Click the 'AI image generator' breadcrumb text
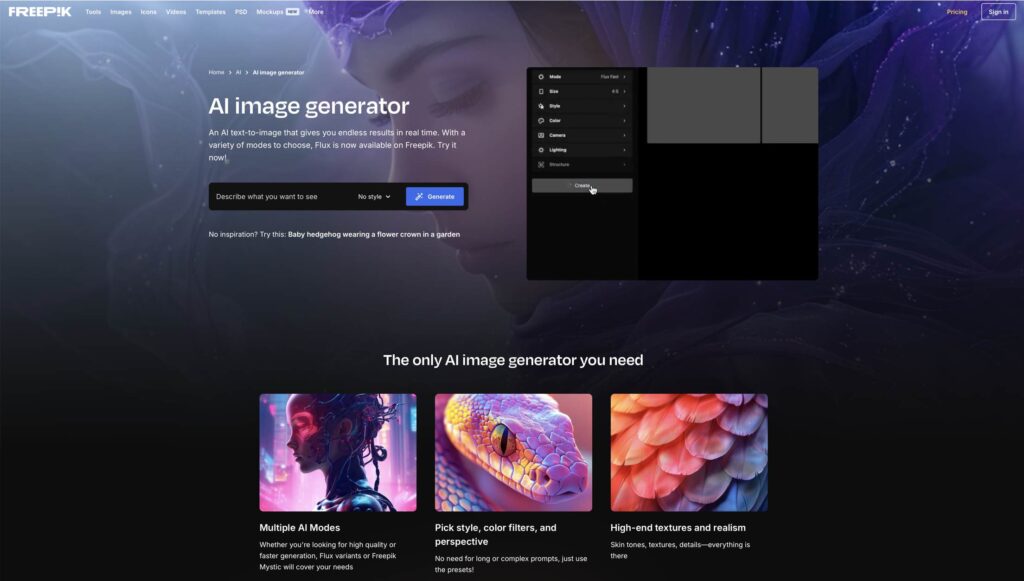The height and width of the screenshot is (581, 1024). pyautogui.click(x=278, y=72)
